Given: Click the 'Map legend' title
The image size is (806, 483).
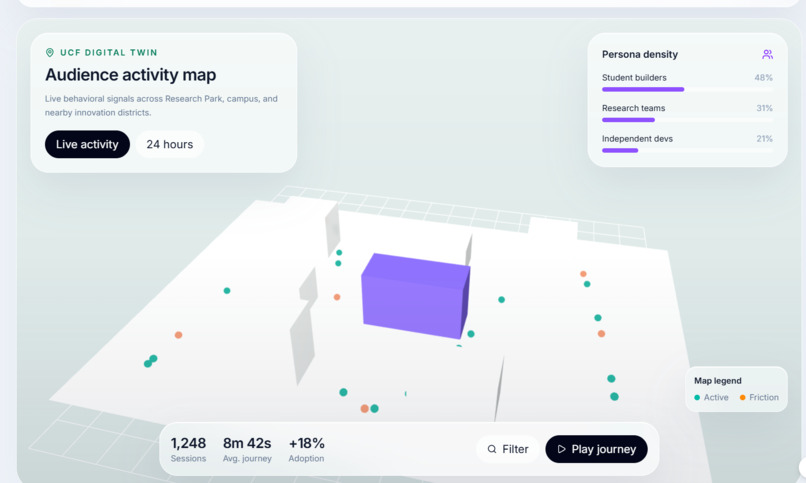Looking at the screenshot, I should click(718, 381).
